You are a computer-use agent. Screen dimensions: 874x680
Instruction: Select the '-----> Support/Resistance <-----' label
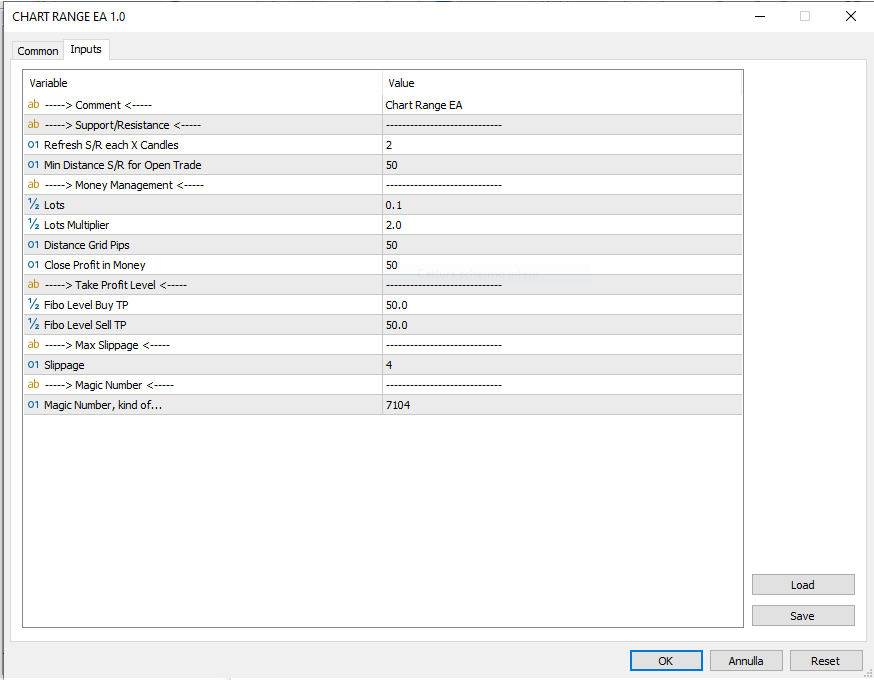pyautogui.click(x=123, y=125)
